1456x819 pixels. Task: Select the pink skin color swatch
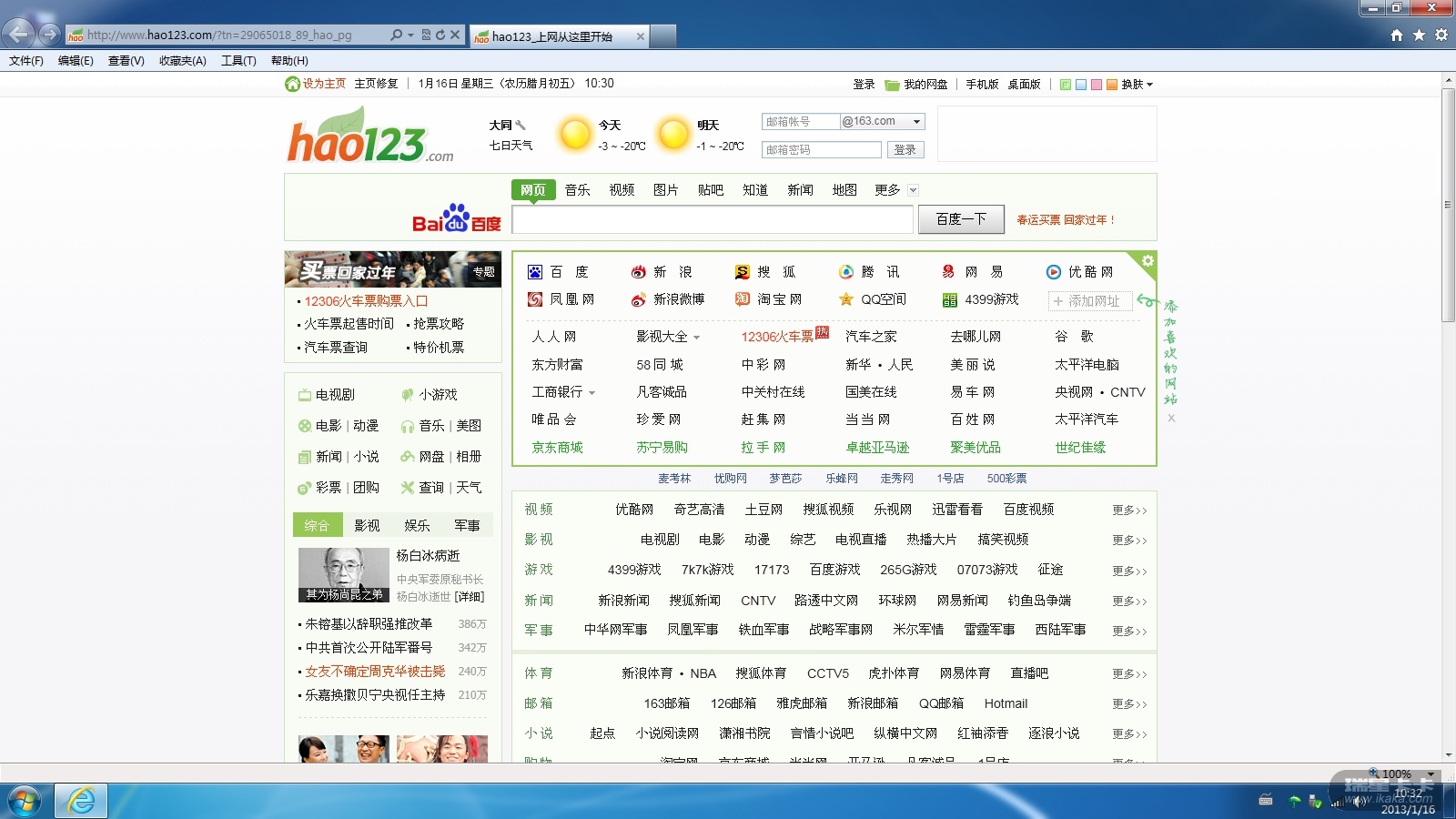tap(1097, 85)
